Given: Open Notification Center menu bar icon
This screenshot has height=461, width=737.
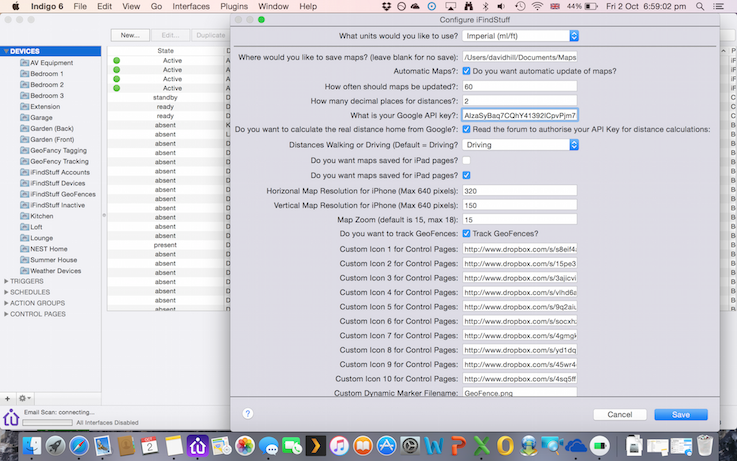Looking at the screenshot, I should pos(718,6).
